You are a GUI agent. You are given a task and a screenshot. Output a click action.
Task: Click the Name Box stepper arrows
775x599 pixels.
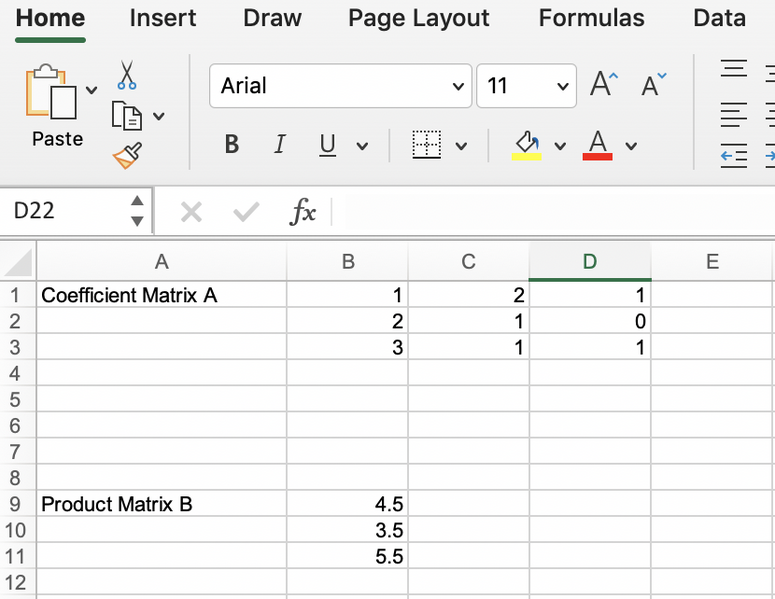pyautogui.click(x=137, y=211)
